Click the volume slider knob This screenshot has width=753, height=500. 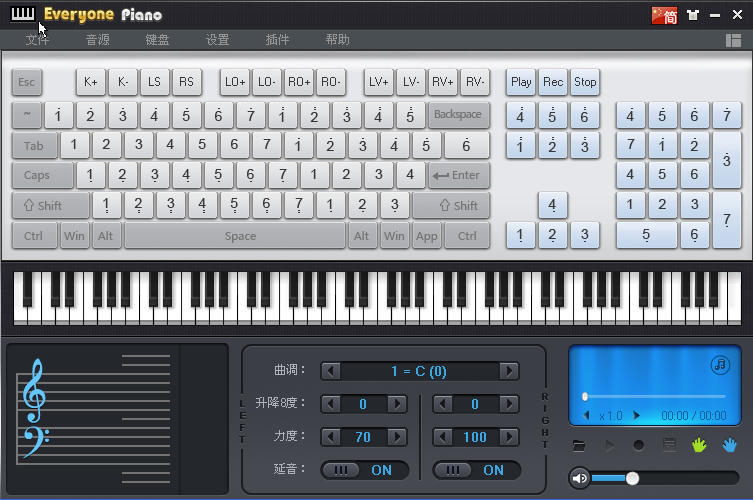(x=632, y=478)
